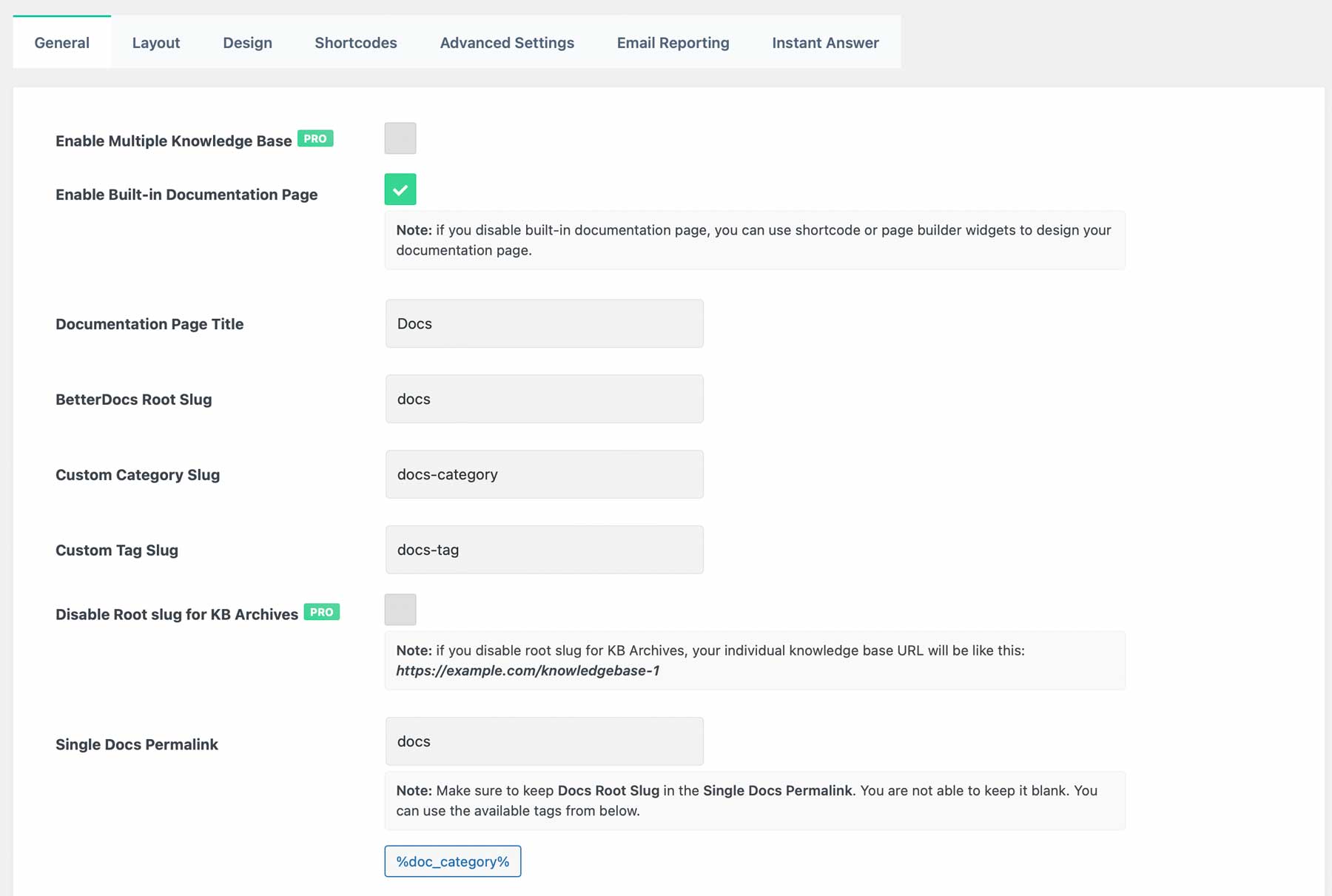Open the Design tab
1332x896 pixels.
click(x=247, y=42)
